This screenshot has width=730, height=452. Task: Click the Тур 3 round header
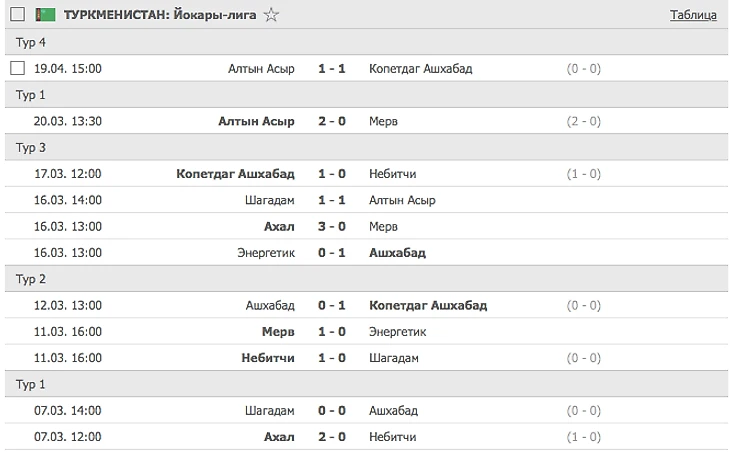pos(30,148)
